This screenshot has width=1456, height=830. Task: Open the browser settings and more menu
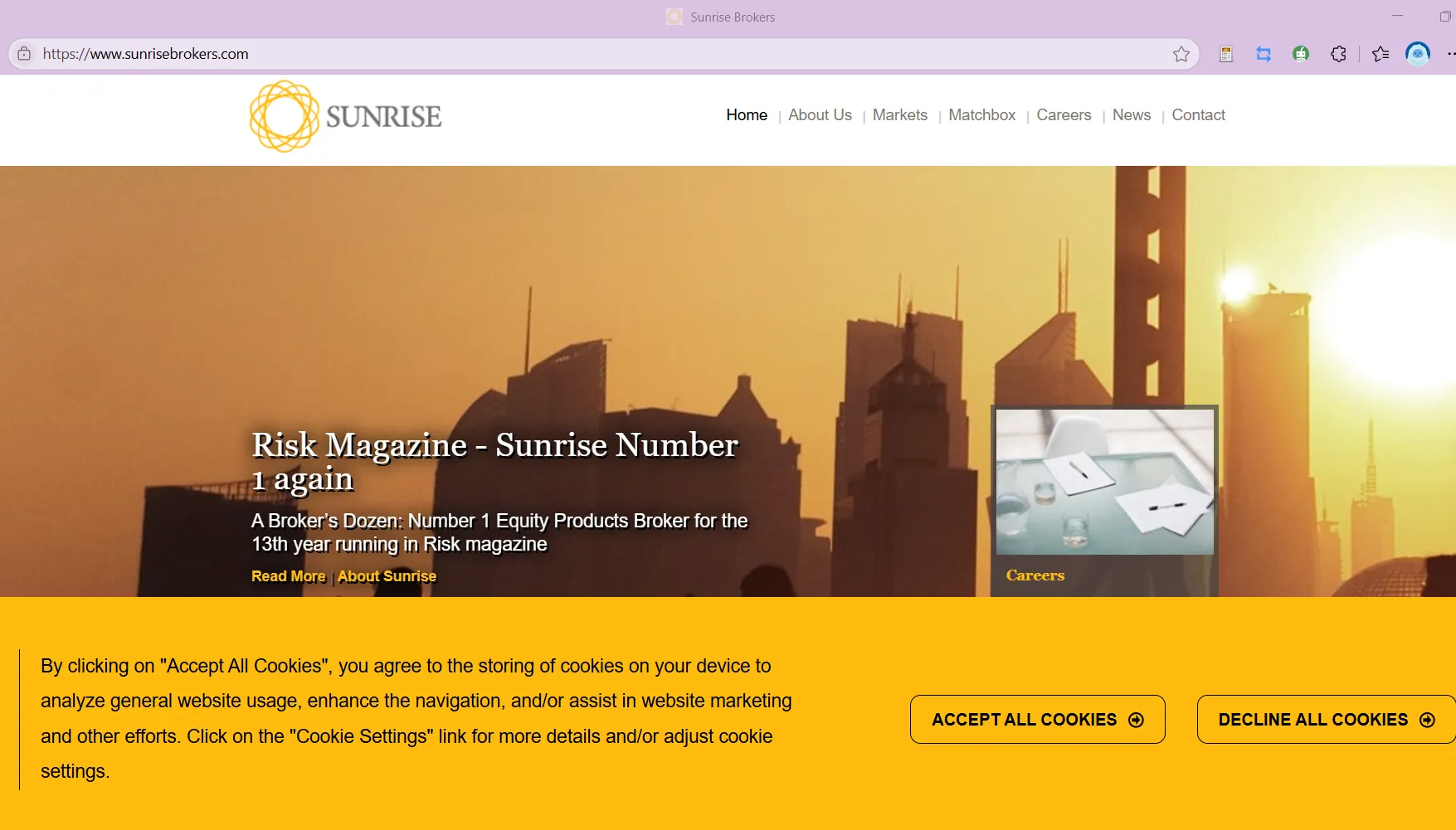(x=1450, y=54)
